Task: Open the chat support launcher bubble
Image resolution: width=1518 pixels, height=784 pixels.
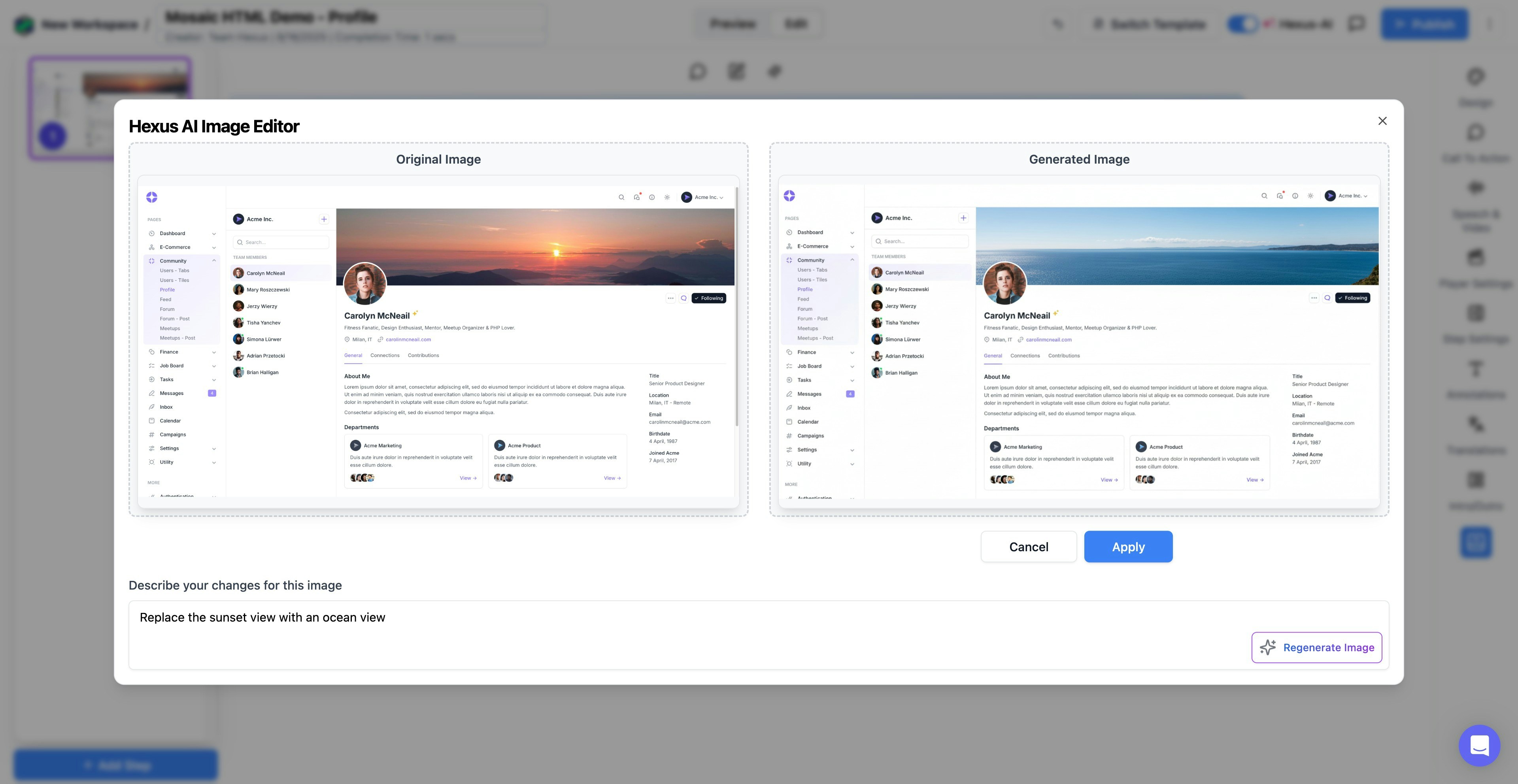Action: pos(1479,745)
